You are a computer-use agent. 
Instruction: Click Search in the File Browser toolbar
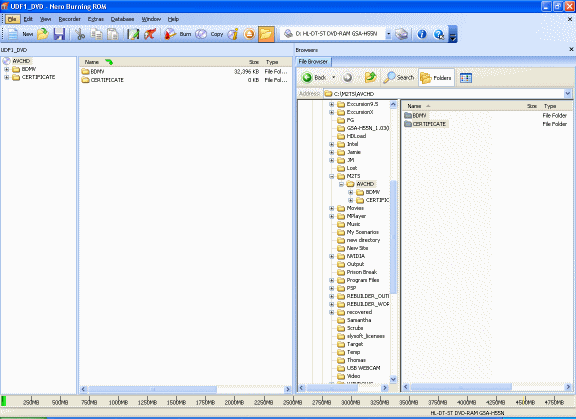399,77
